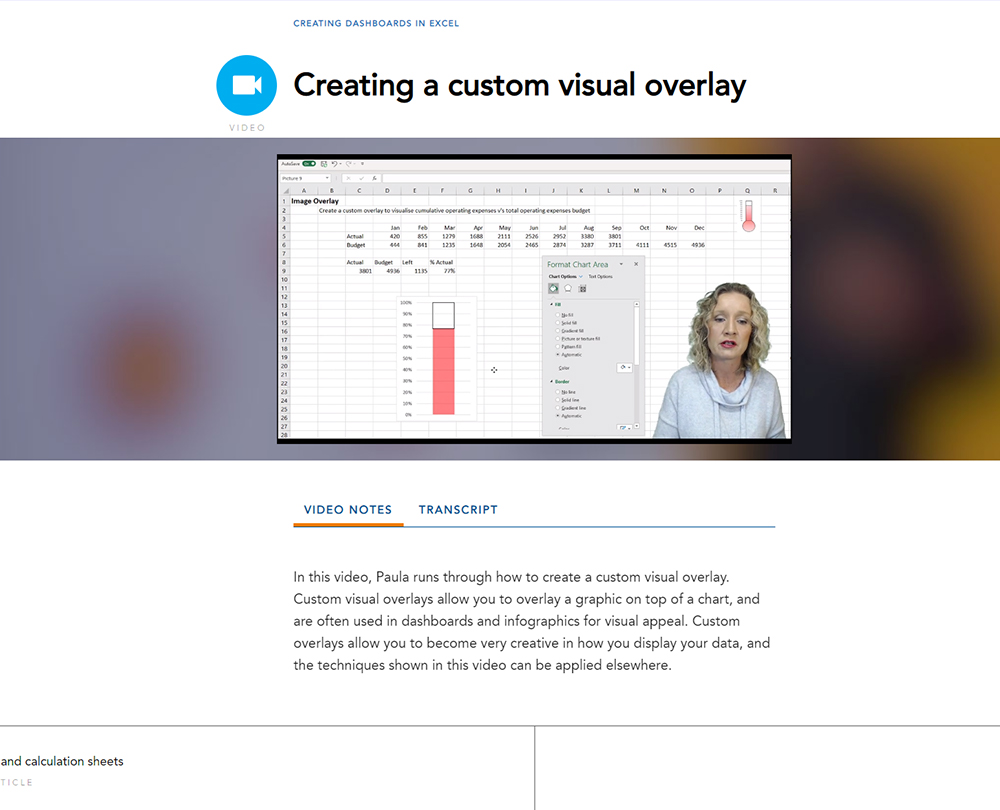The height and width of the screenshot is (810, 1000).
Task: Open the fill Color dropdown
Action: (625, 367)
